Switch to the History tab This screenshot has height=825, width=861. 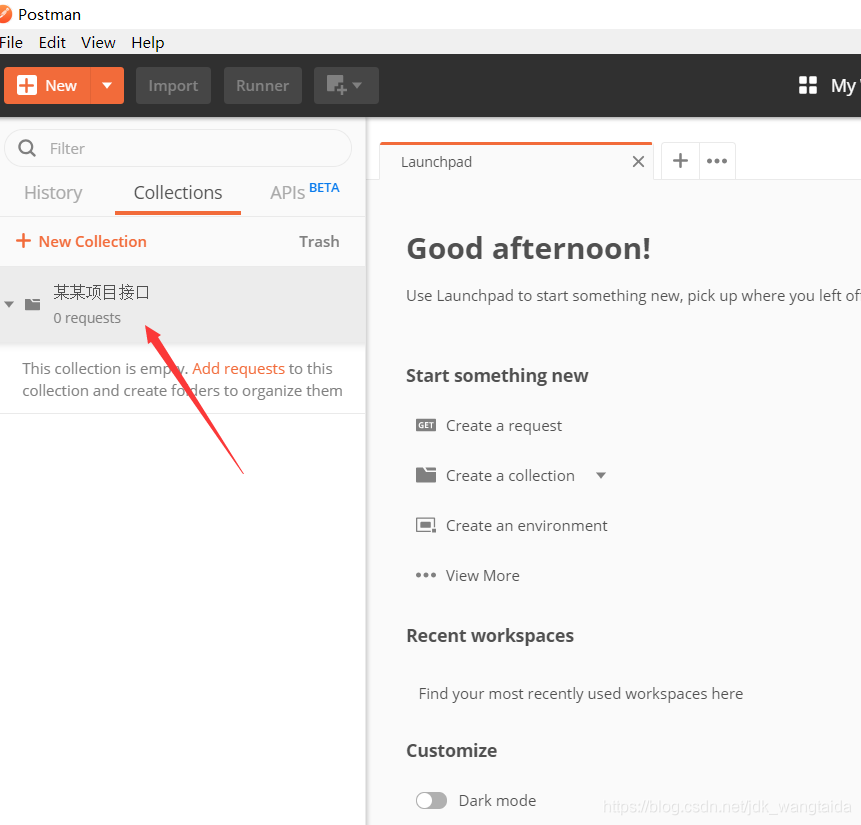click(53, 193)
